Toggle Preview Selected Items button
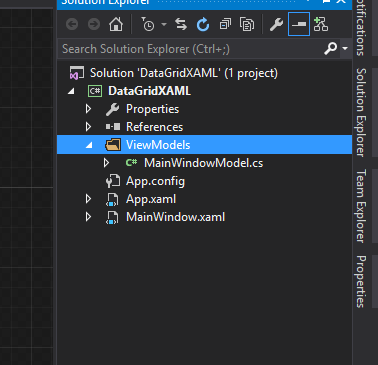 [x=299, y=24]
